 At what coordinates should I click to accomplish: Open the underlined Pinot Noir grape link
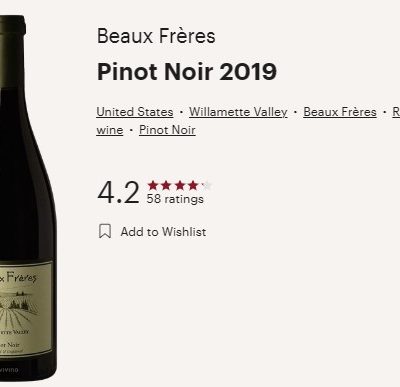pyautogui.click(x=167, y=130)
